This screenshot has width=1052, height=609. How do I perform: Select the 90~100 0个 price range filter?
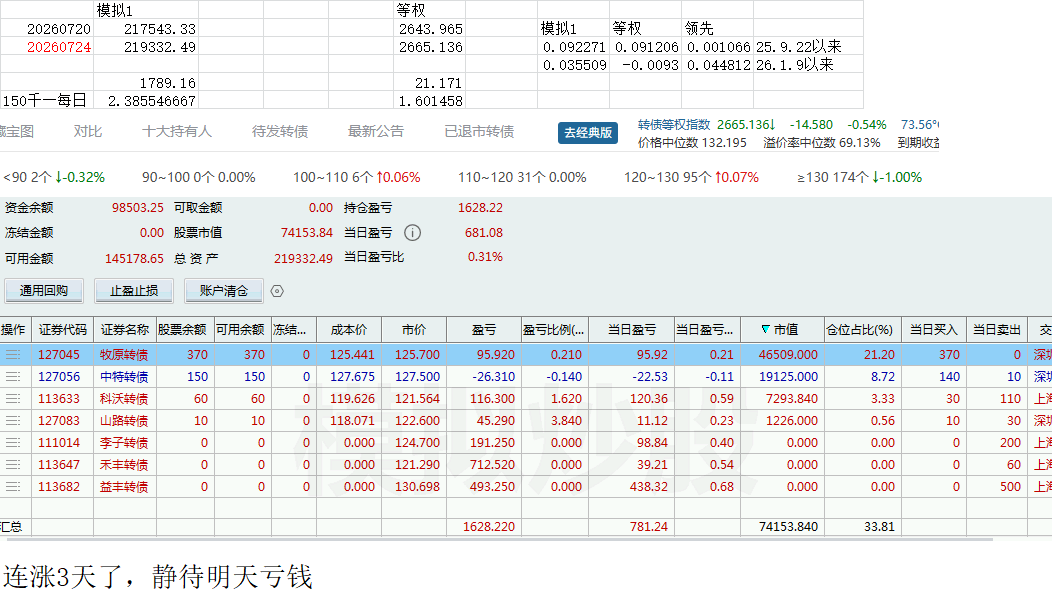199,177
